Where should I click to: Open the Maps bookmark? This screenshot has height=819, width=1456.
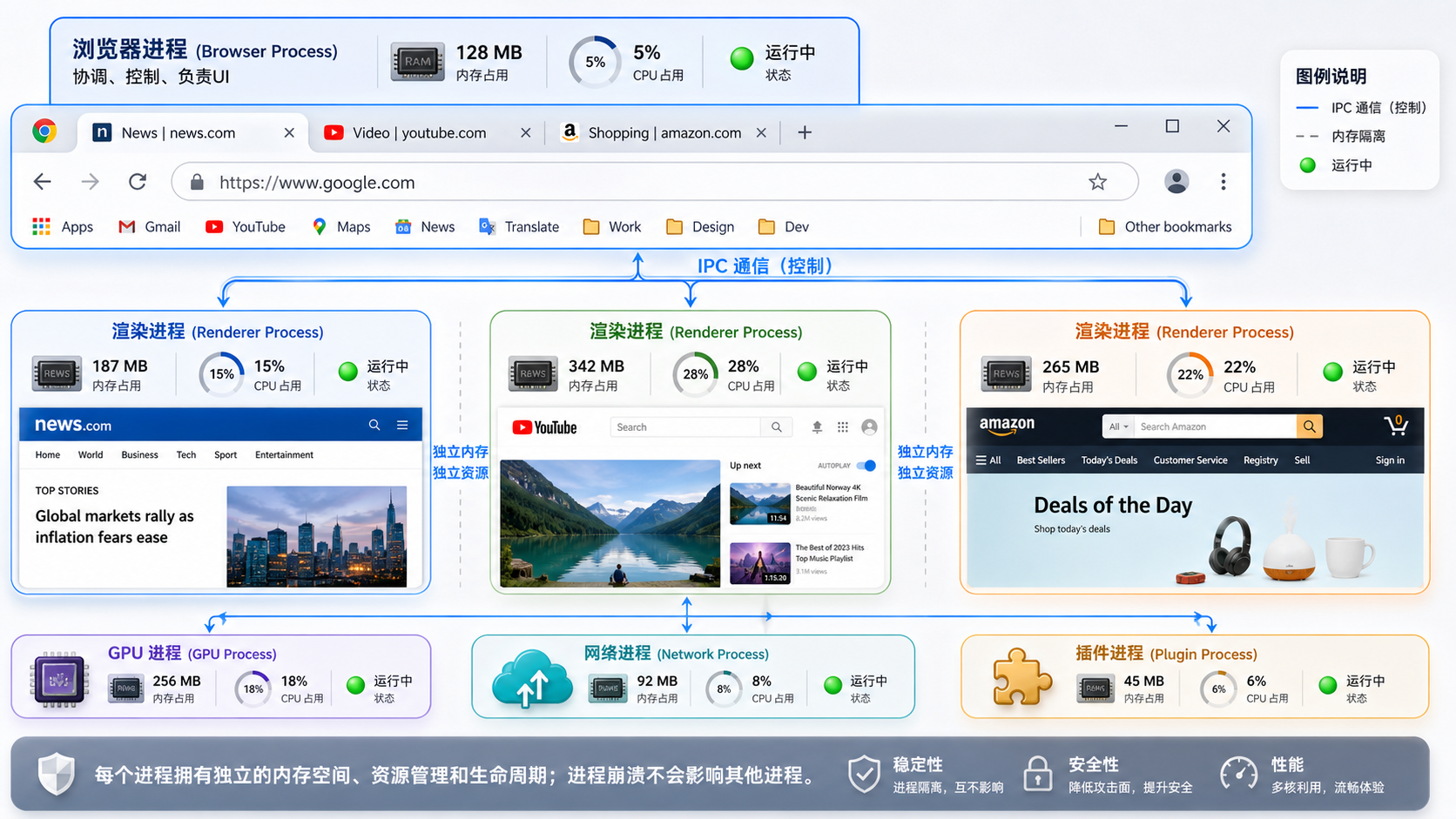click(341, 226)
